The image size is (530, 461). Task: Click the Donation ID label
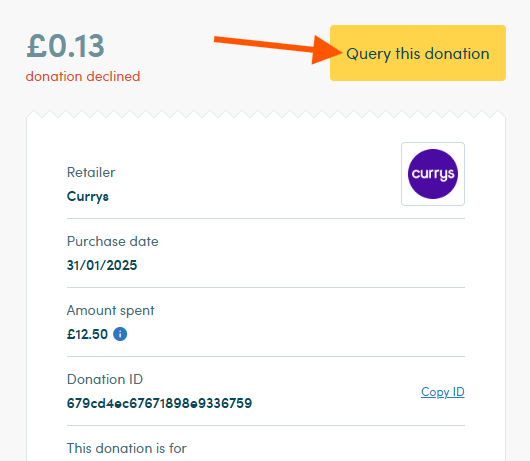click(105, 379)
